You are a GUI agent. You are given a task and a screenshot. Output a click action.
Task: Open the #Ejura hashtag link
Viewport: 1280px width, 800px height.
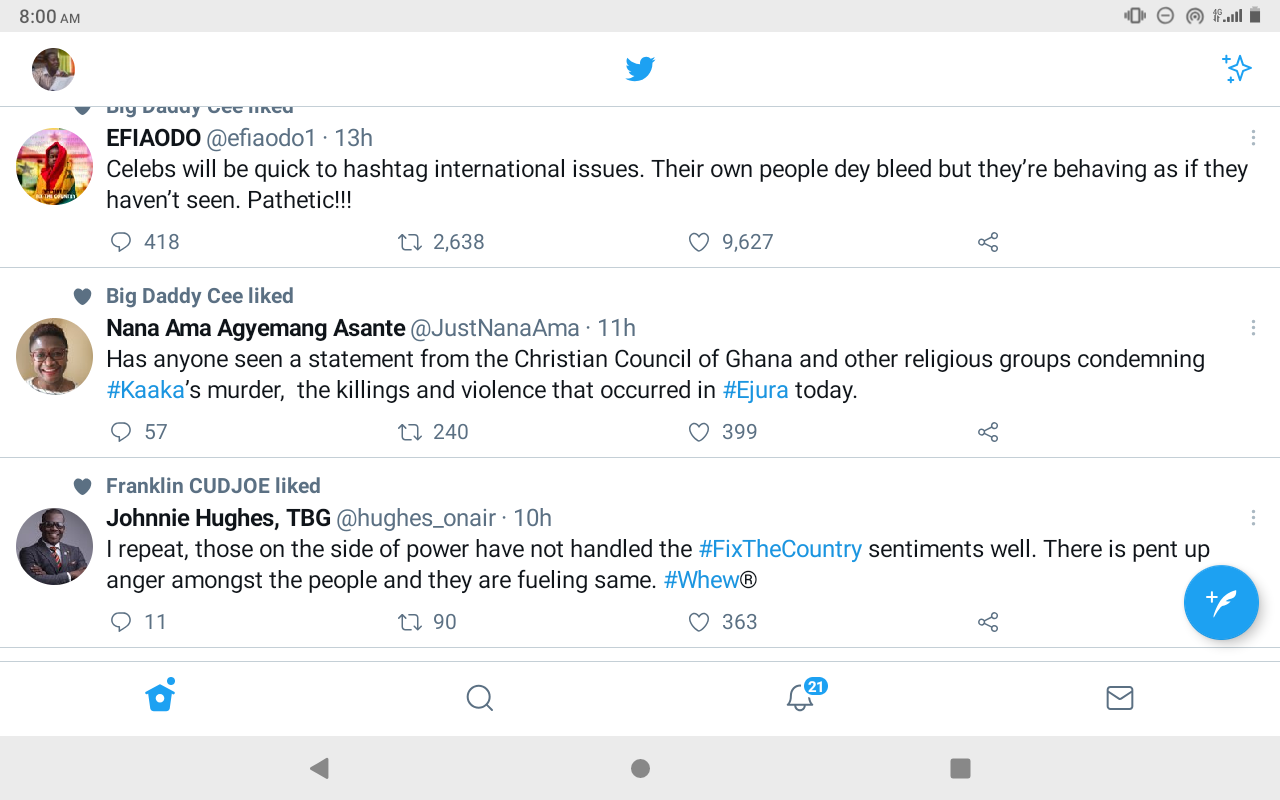[755, 390]
